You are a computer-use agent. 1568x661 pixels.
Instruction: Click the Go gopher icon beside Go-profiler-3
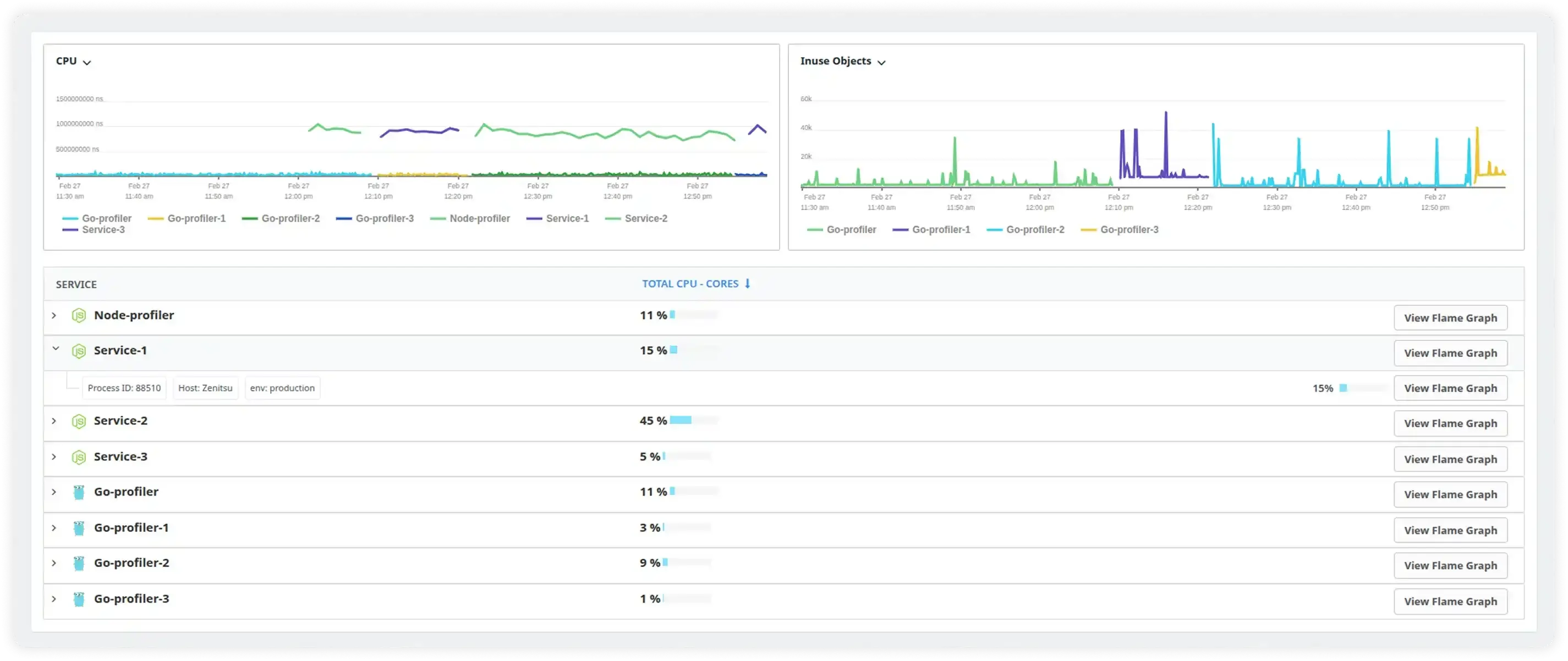coord(79,599)
